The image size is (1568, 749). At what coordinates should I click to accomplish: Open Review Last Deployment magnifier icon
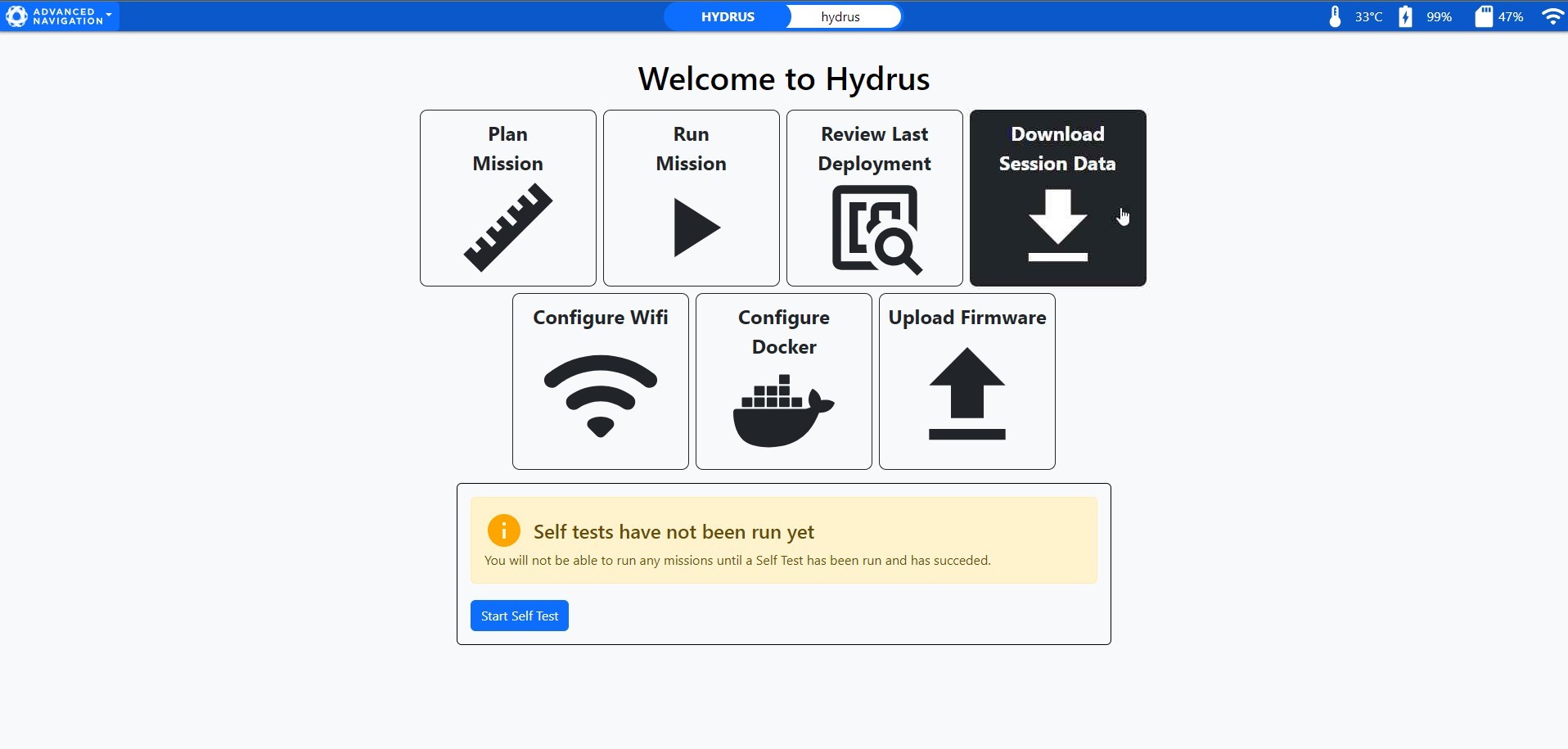point(876,229)
